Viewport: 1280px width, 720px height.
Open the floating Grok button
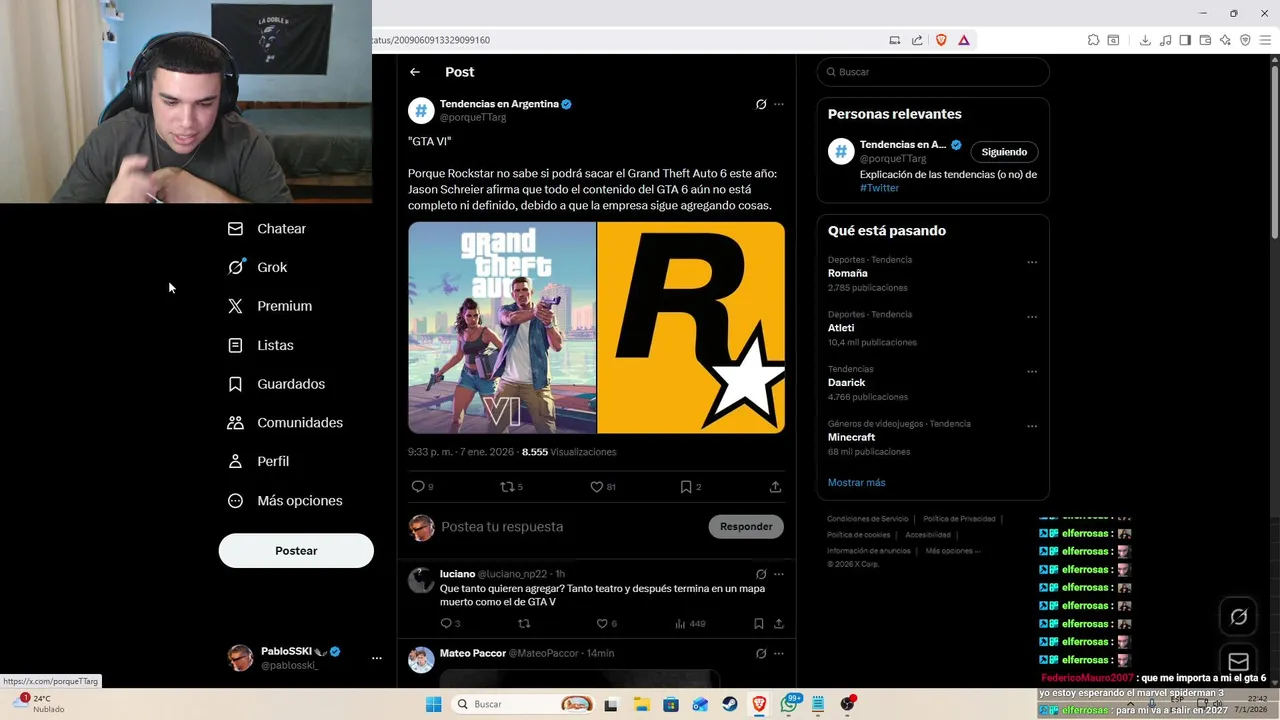click(1239, 617)
